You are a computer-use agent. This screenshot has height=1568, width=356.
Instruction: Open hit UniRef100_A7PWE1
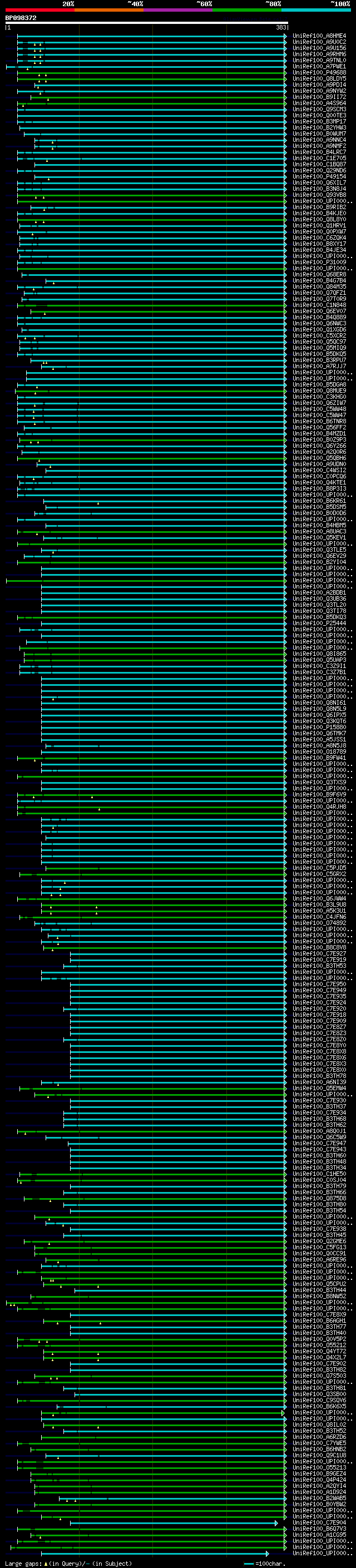click(x=319, y=66)
